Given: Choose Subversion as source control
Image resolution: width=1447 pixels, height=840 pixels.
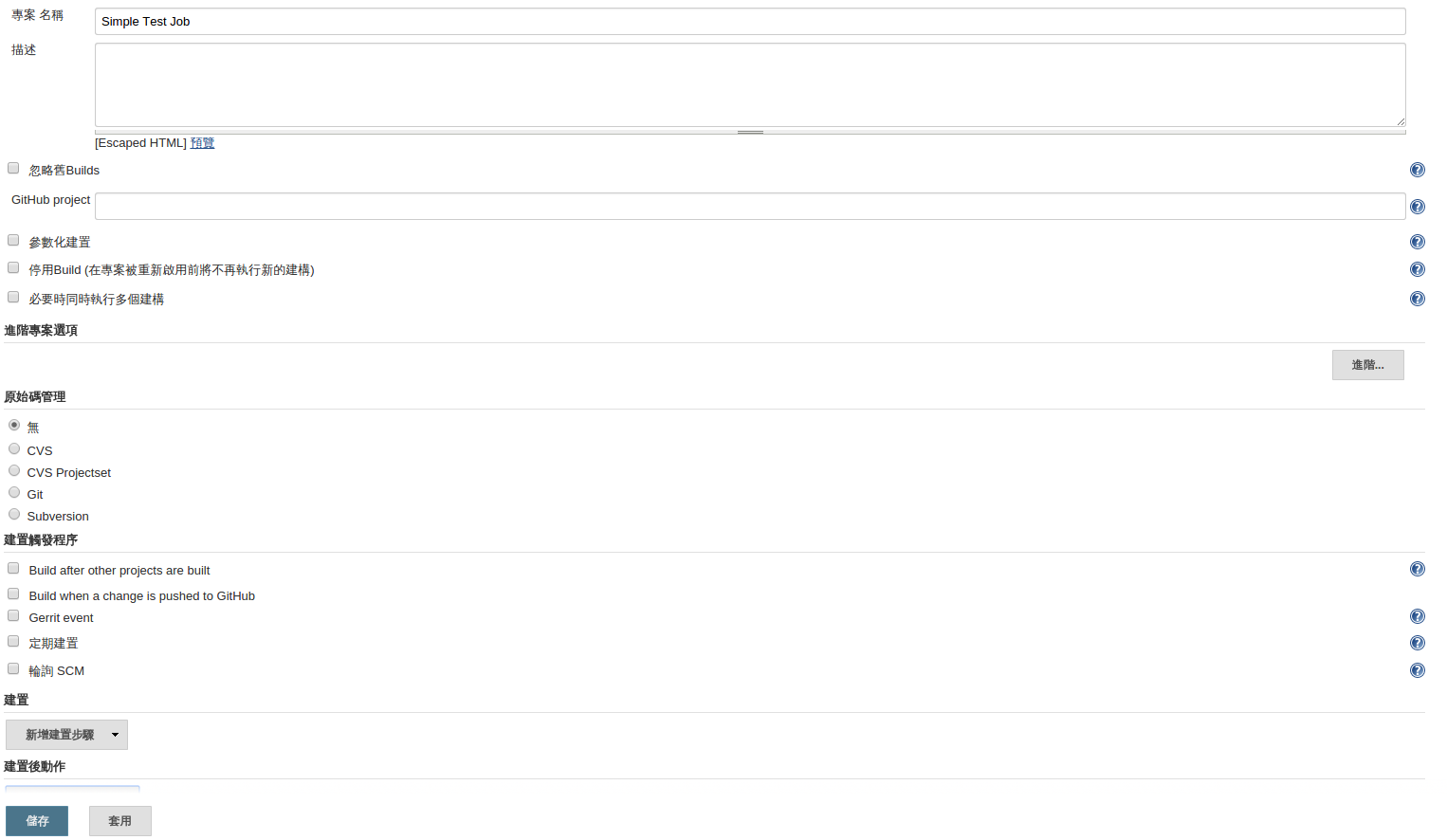Looking at the screenshot, I should [14, 514].
